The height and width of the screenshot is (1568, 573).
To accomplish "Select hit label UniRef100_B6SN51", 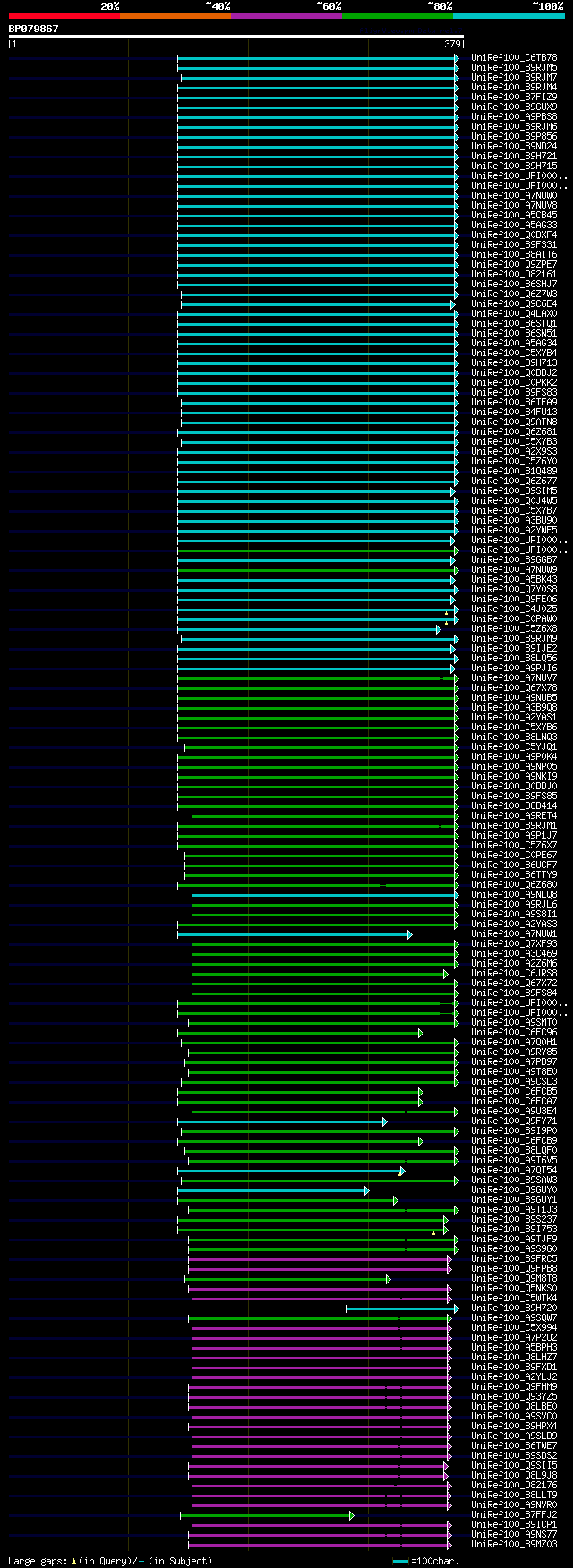I will [x=514, y=334].
